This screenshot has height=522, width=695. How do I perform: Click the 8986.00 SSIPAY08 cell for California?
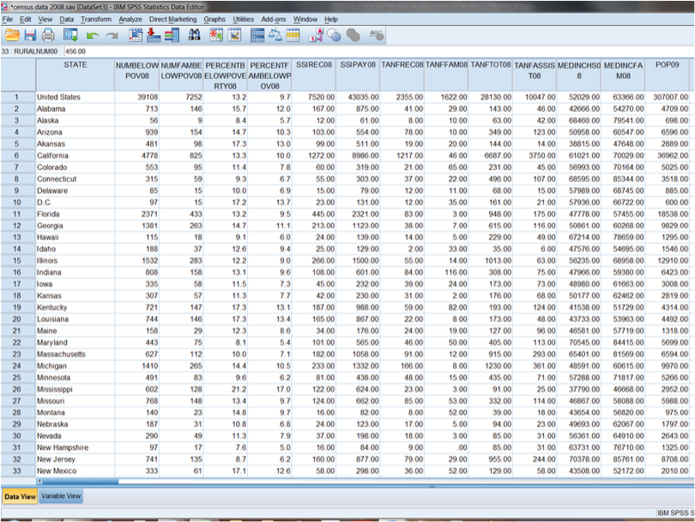pos(358,155)
